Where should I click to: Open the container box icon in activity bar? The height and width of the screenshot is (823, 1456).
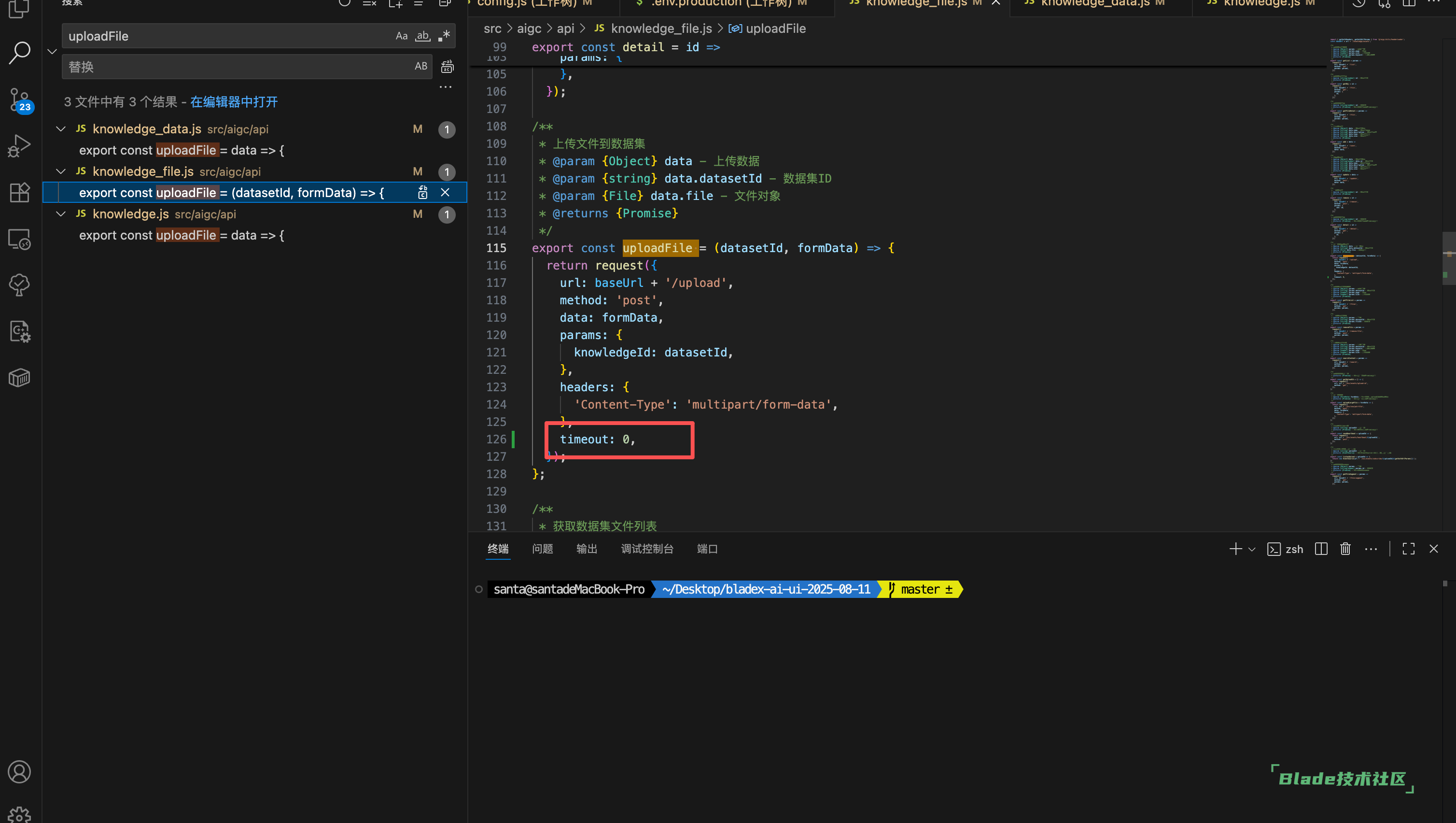pyautogui.click(x=20, y=378)
